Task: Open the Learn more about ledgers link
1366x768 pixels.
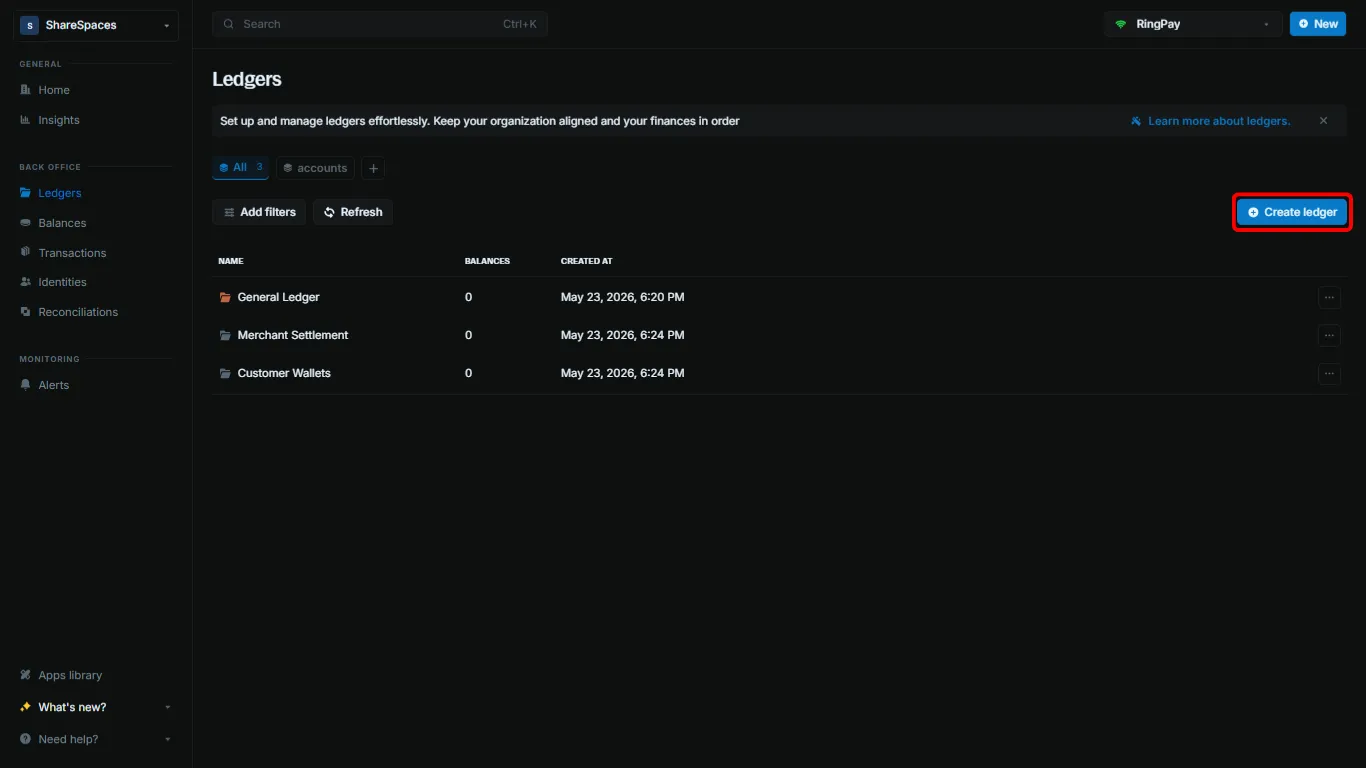Action: [1210, 121]
